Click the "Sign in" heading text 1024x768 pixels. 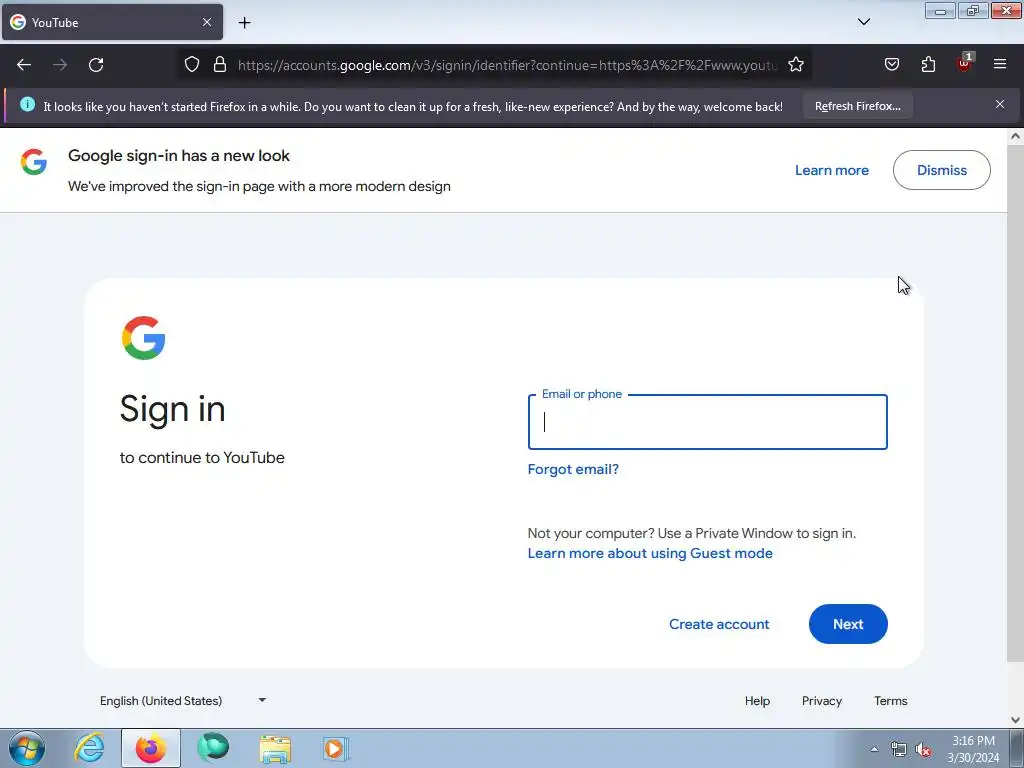172,409
